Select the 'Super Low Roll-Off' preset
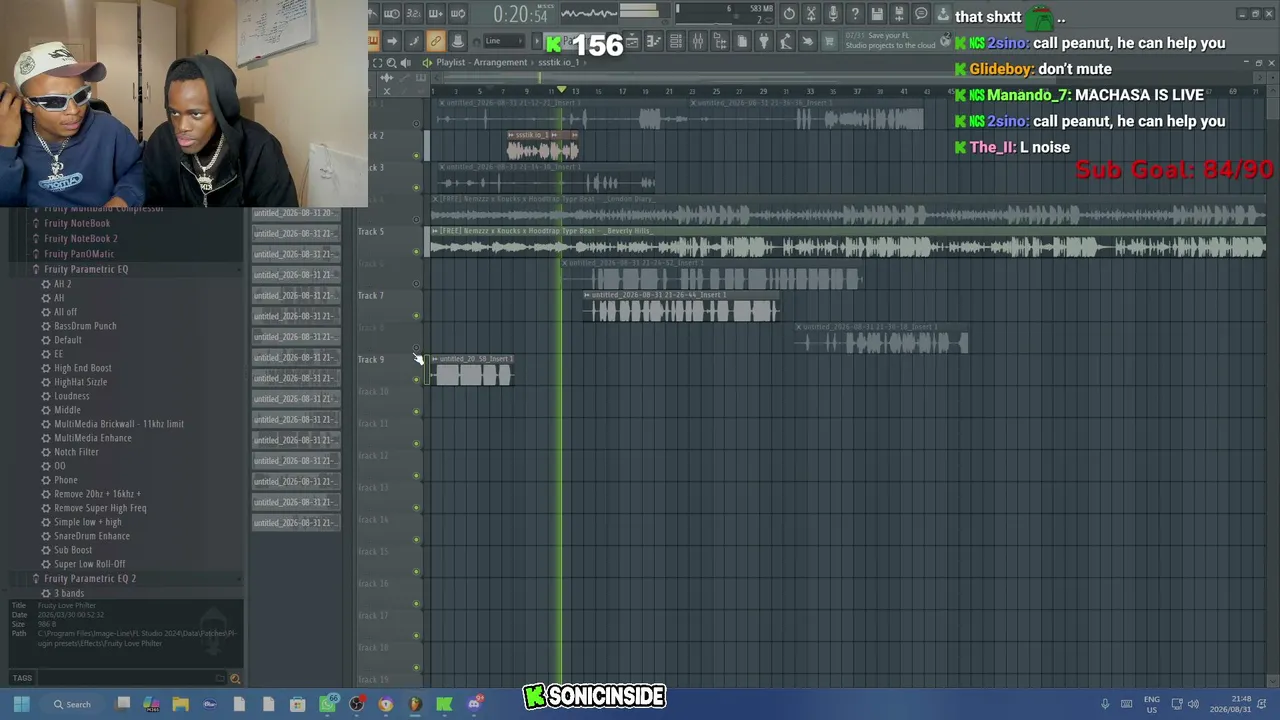The width and height of the screenshot is (1280, 720). click(90, 564)
